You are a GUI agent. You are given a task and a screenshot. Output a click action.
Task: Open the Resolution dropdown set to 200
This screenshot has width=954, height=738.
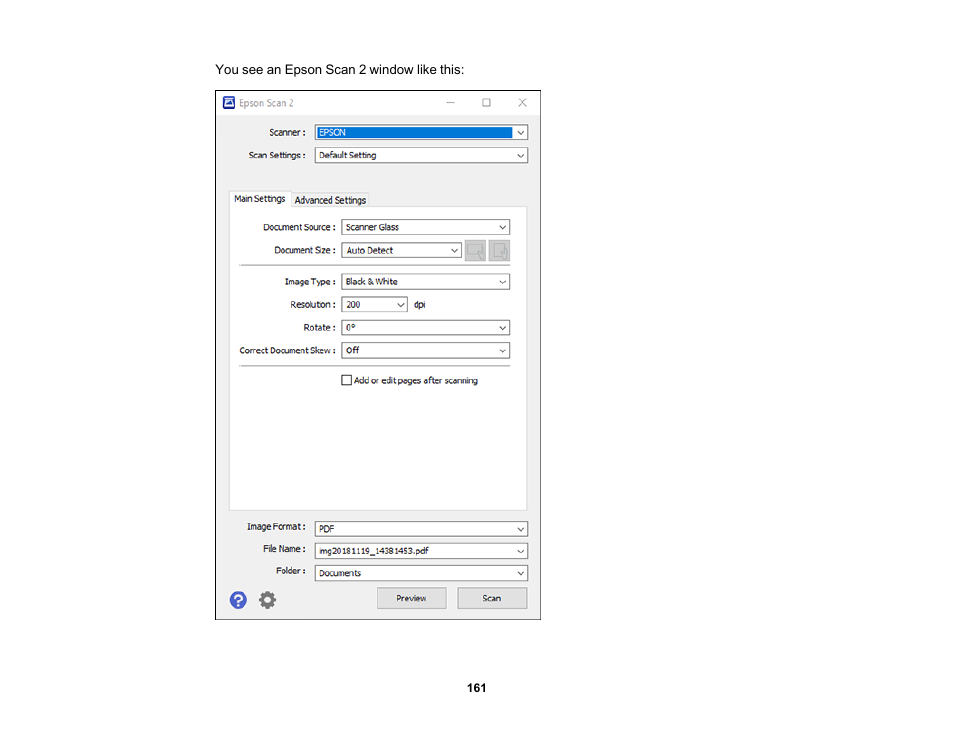[374, 305]
